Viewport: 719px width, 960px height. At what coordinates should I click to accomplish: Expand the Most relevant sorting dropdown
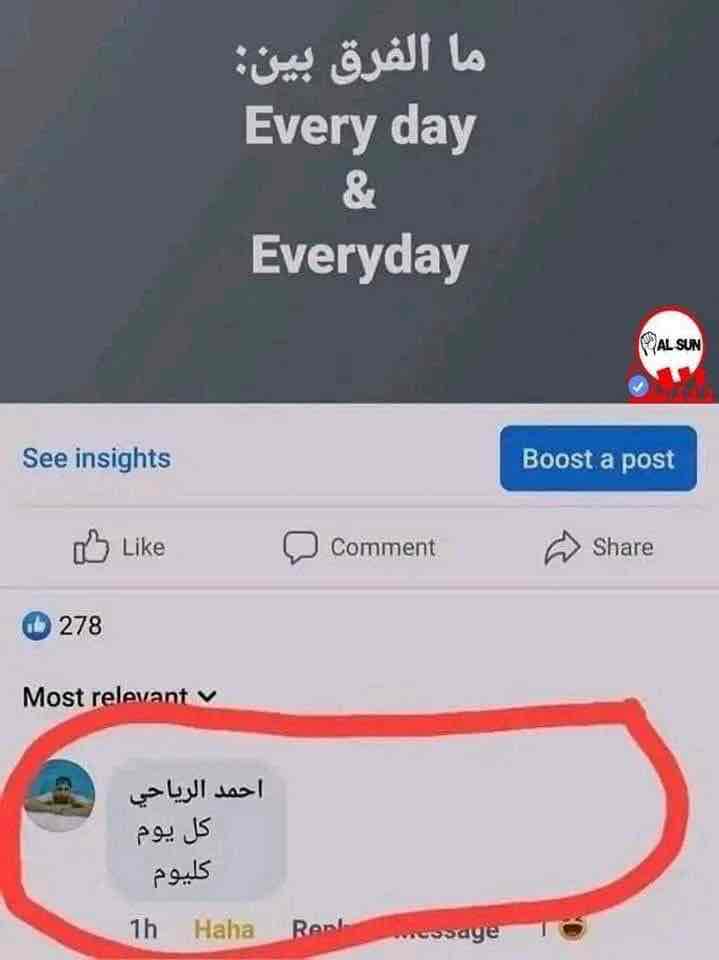click(x=119, y=697)
